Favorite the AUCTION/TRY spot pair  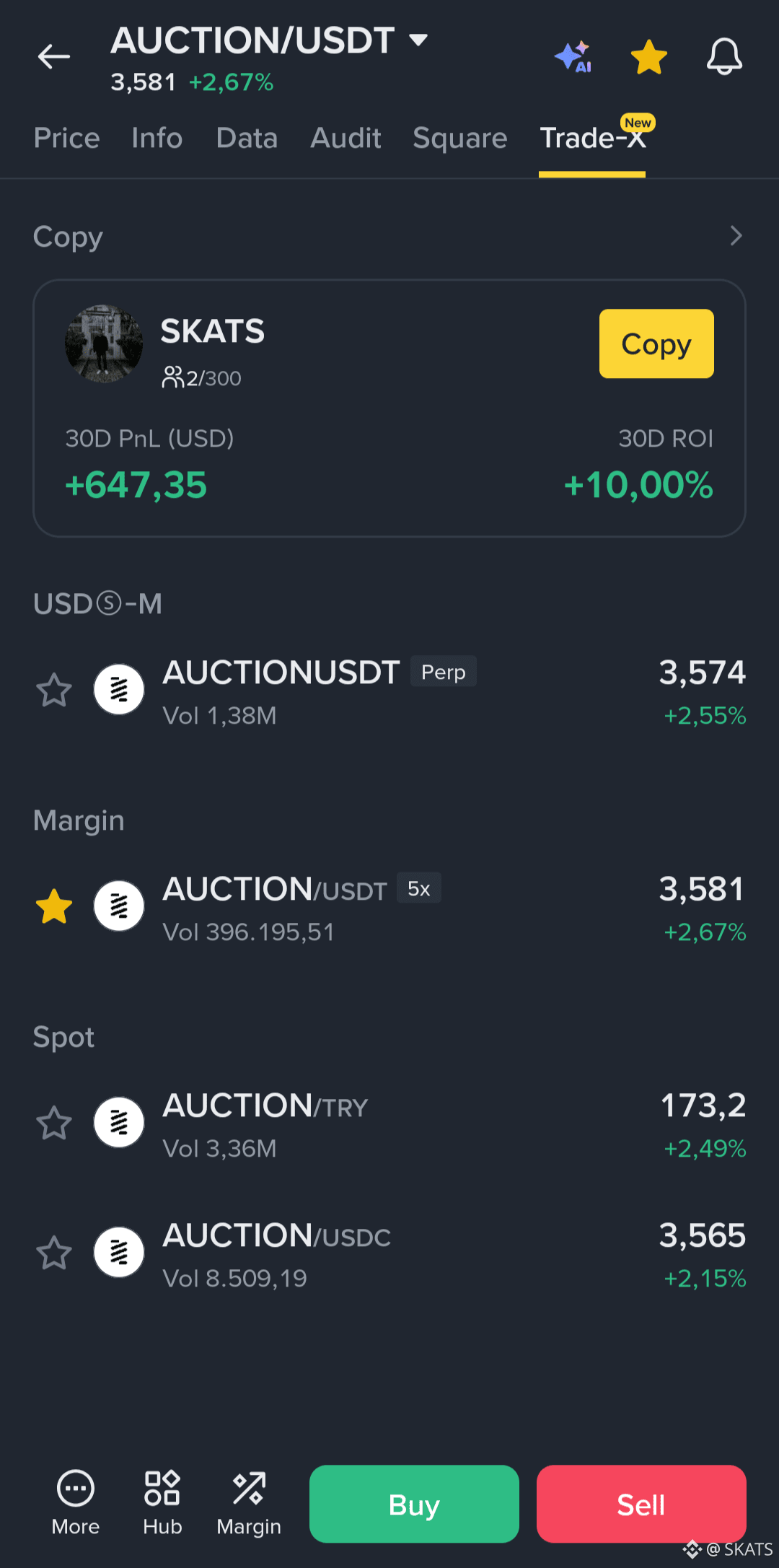[54, 1123]
